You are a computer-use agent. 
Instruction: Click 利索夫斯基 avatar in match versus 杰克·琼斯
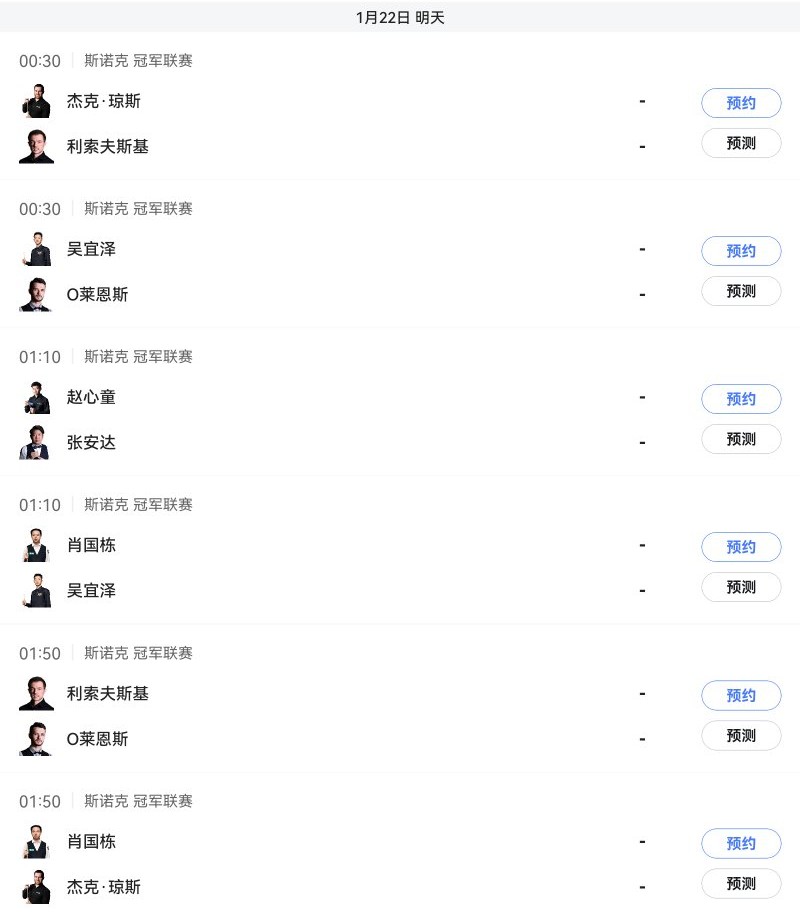point(36,147)
